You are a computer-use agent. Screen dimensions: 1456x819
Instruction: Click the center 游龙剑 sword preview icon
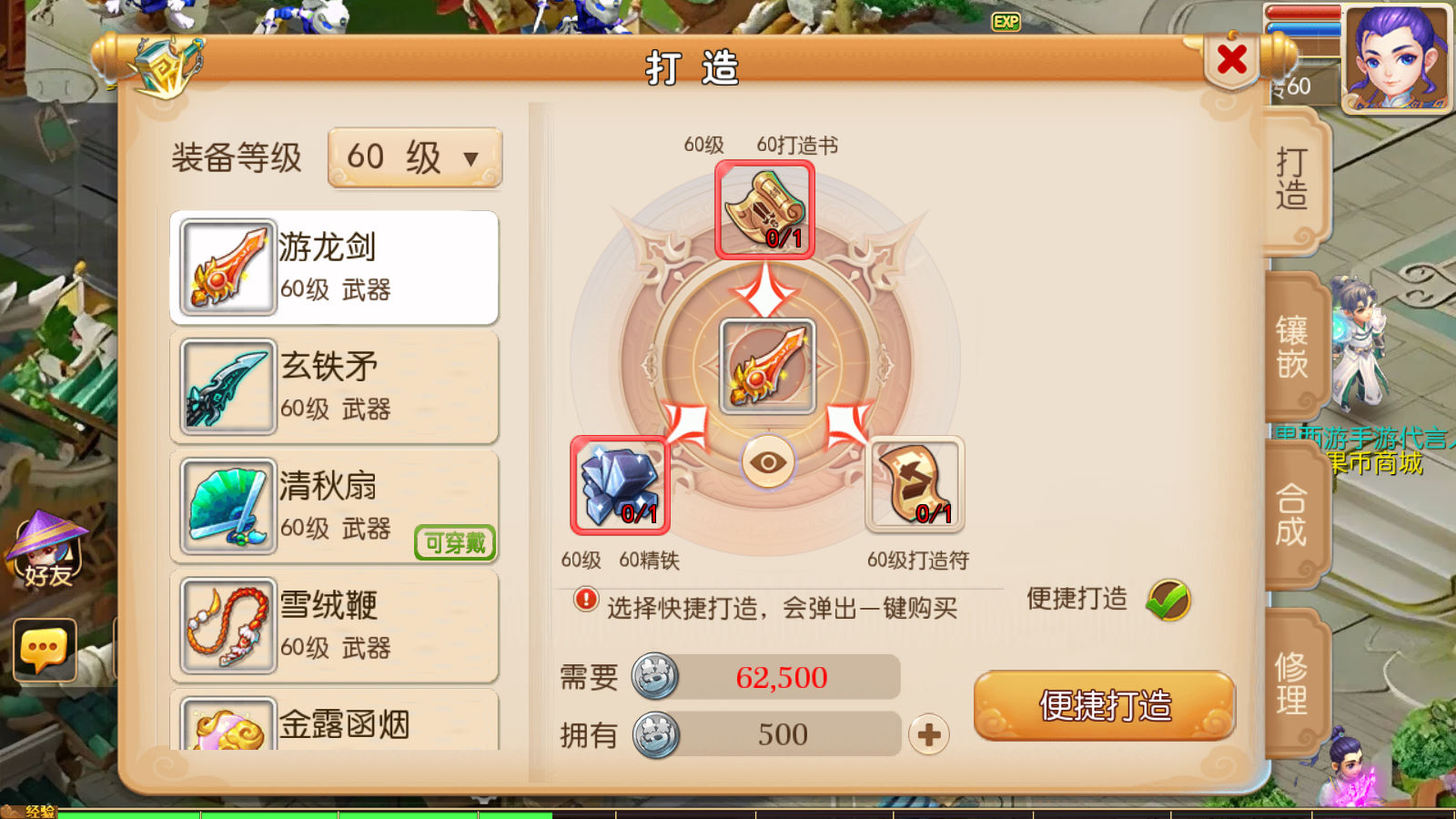767,367
